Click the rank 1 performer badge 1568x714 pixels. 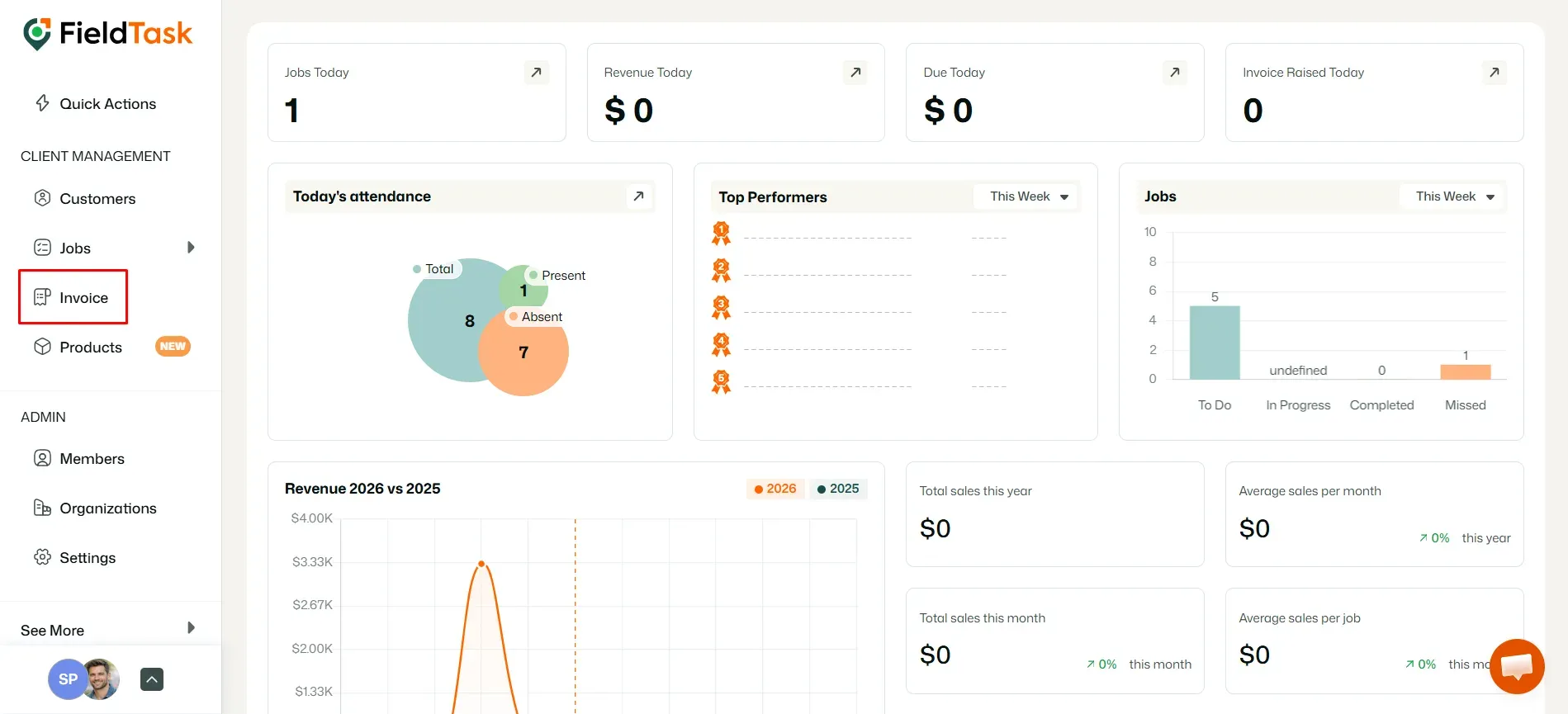pos(721,234)
